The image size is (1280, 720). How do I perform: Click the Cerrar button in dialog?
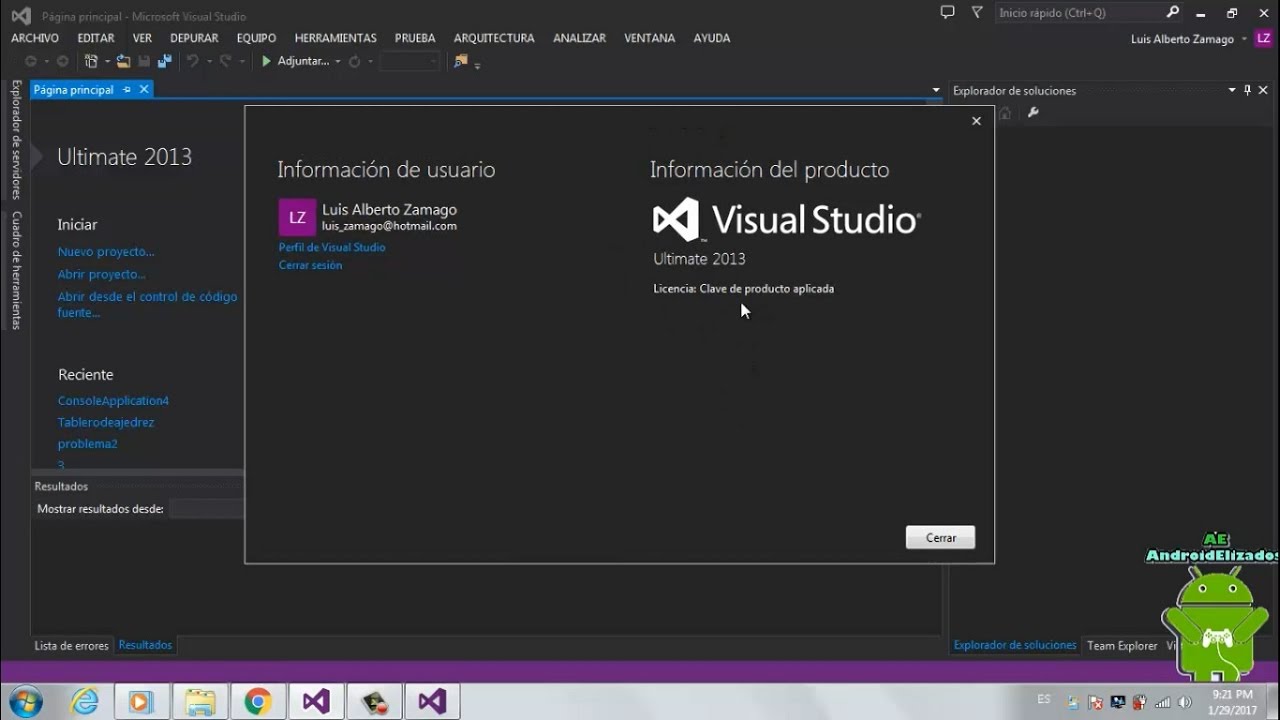coord(941,538)
